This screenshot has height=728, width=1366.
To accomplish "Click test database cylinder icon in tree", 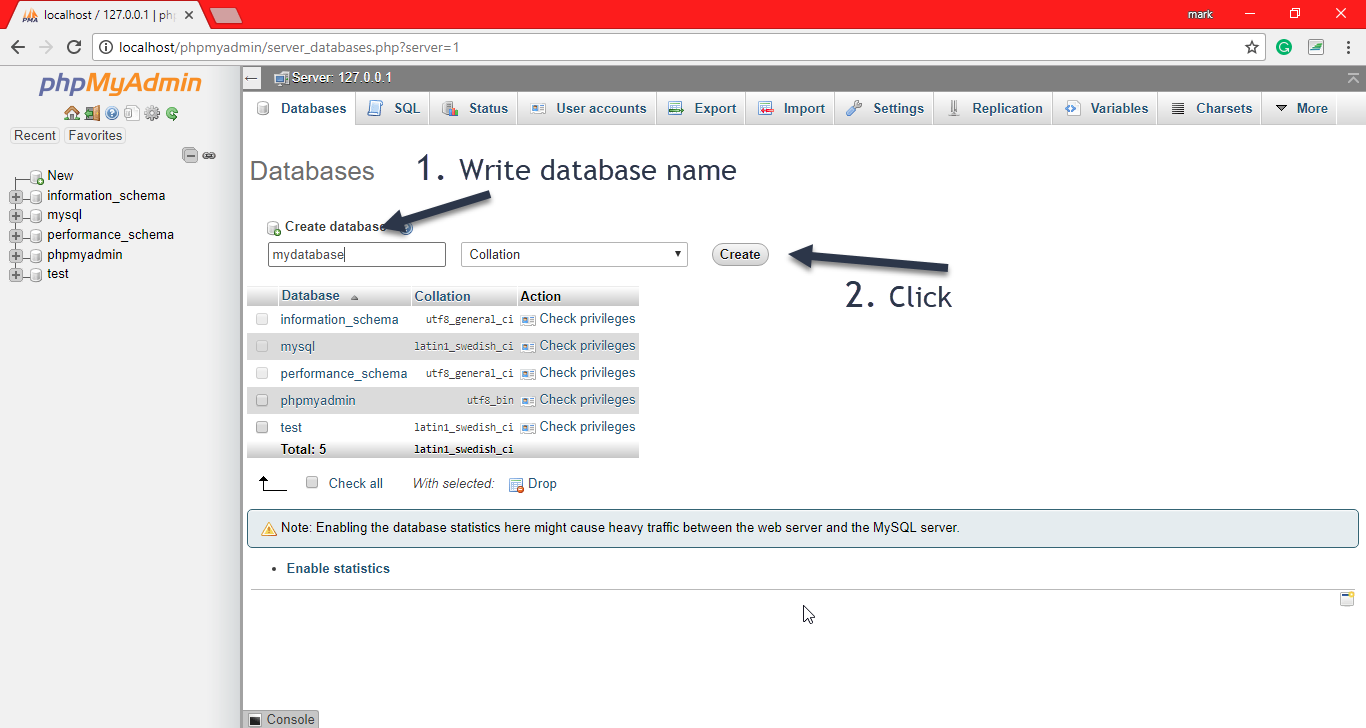I will (x=36, y=274).
